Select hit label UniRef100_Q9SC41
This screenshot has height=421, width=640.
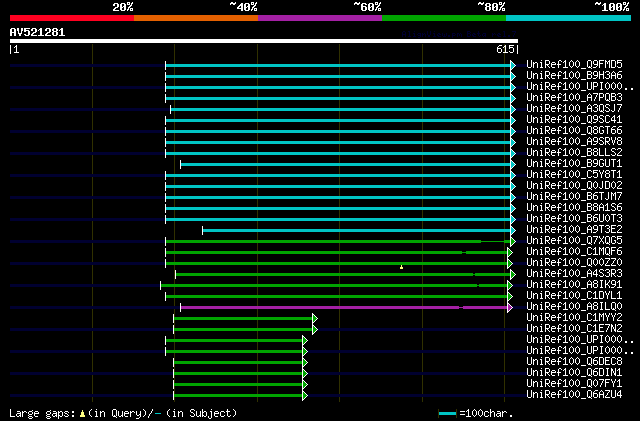coord(574,120)
